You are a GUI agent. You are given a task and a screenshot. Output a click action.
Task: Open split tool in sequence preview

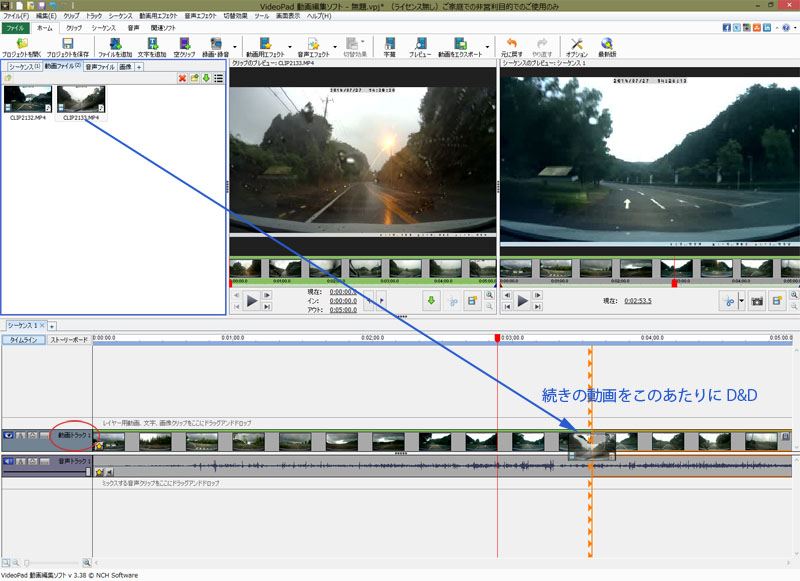pos(729,301)
